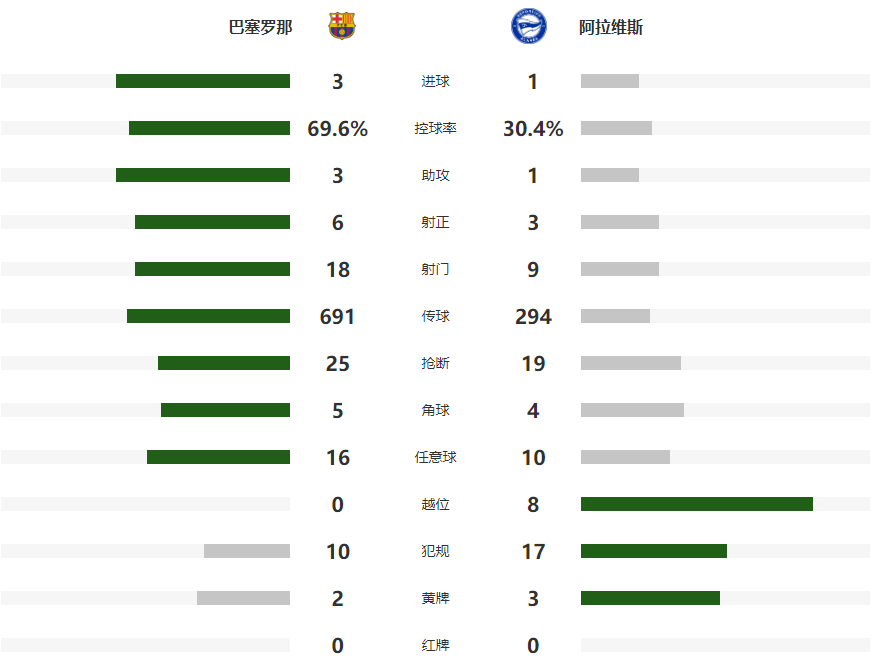Open the 阿拉维斯 team name link
This screenshot has width=885, height=658.
(611, 28)
